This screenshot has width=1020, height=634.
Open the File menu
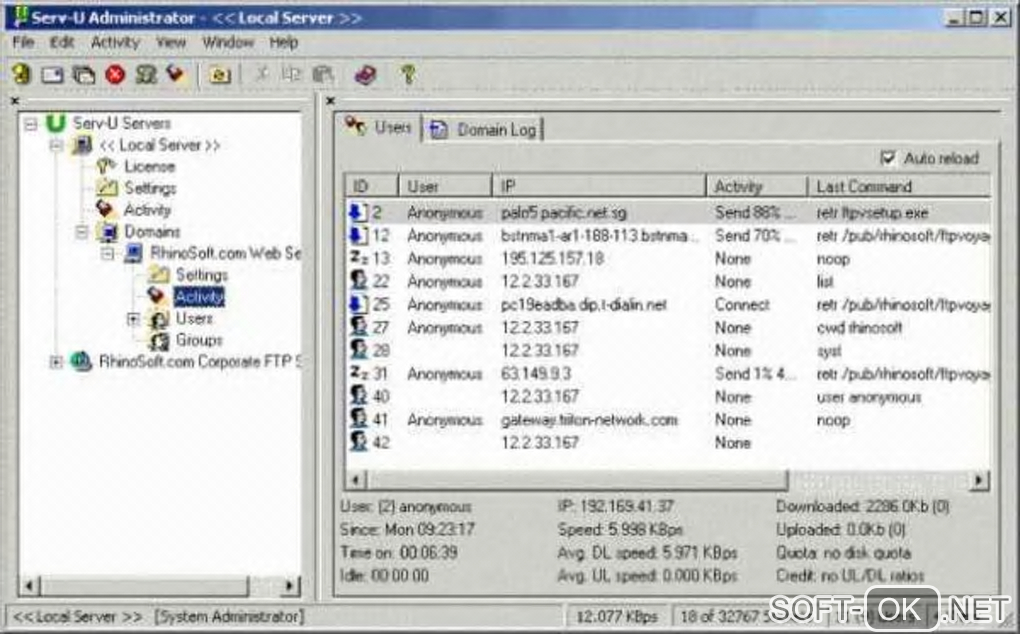coord(23,43)
